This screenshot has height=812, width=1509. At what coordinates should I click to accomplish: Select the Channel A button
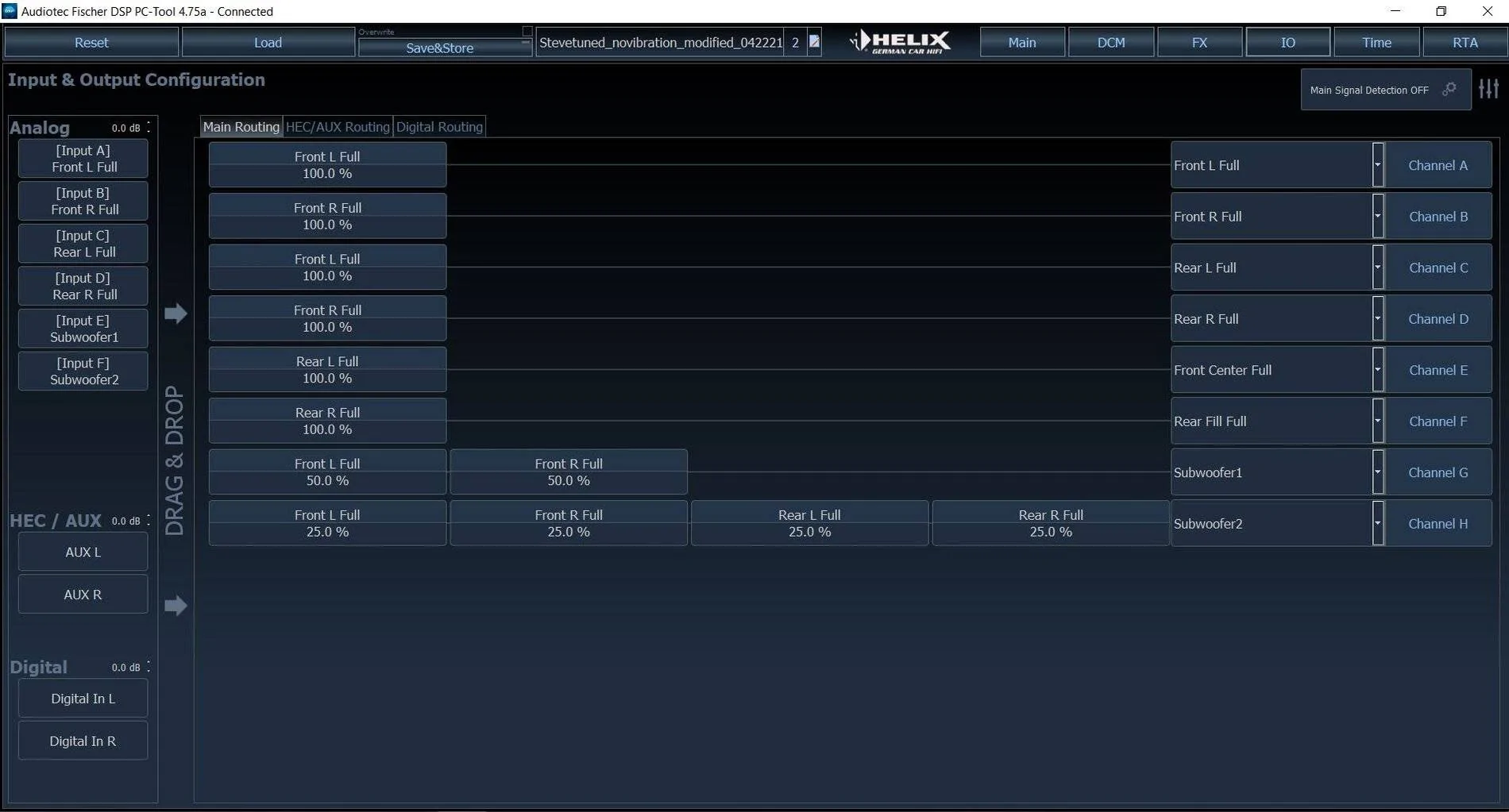[x=1438, y=165]
